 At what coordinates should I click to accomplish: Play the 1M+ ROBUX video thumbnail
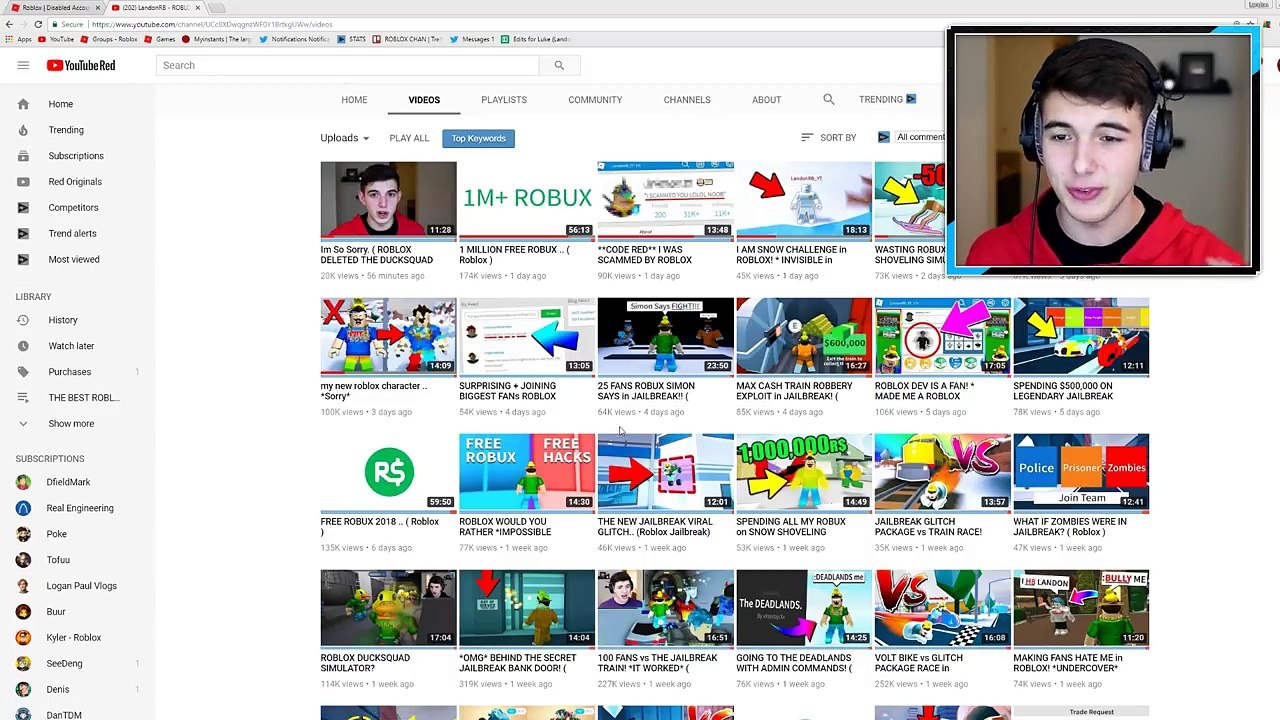(527, 200)
